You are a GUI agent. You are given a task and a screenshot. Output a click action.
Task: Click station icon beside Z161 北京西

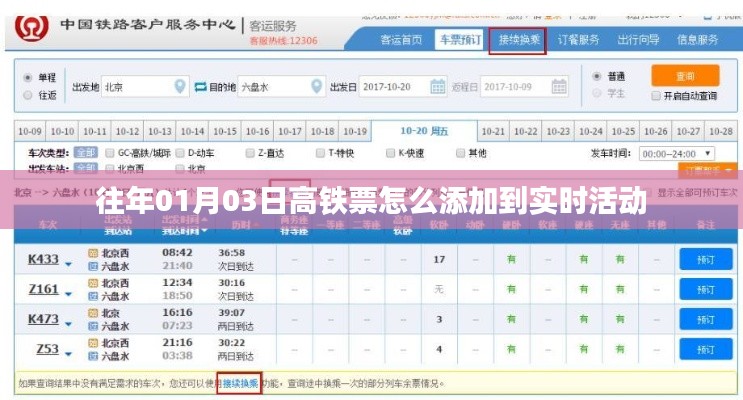point(93,284)
